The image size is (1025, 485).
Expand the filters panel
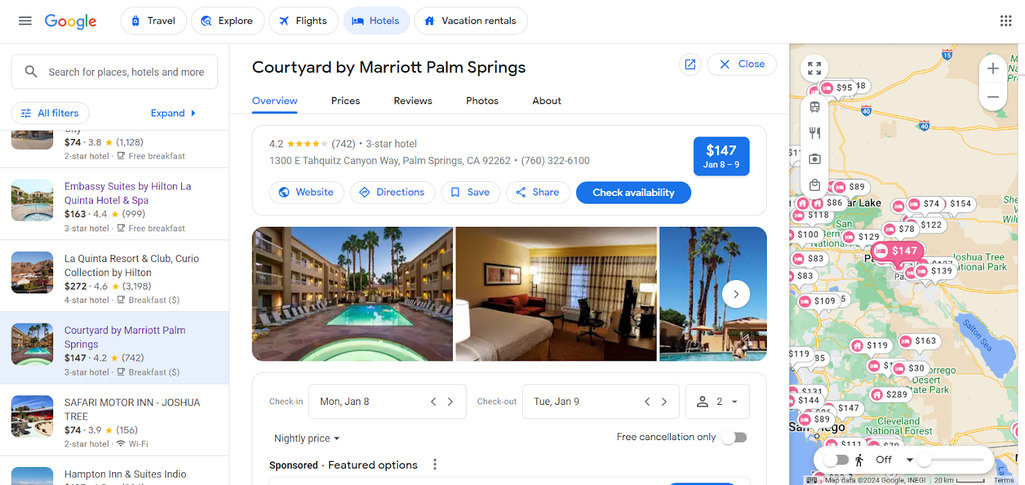click(x=174, y=113)
